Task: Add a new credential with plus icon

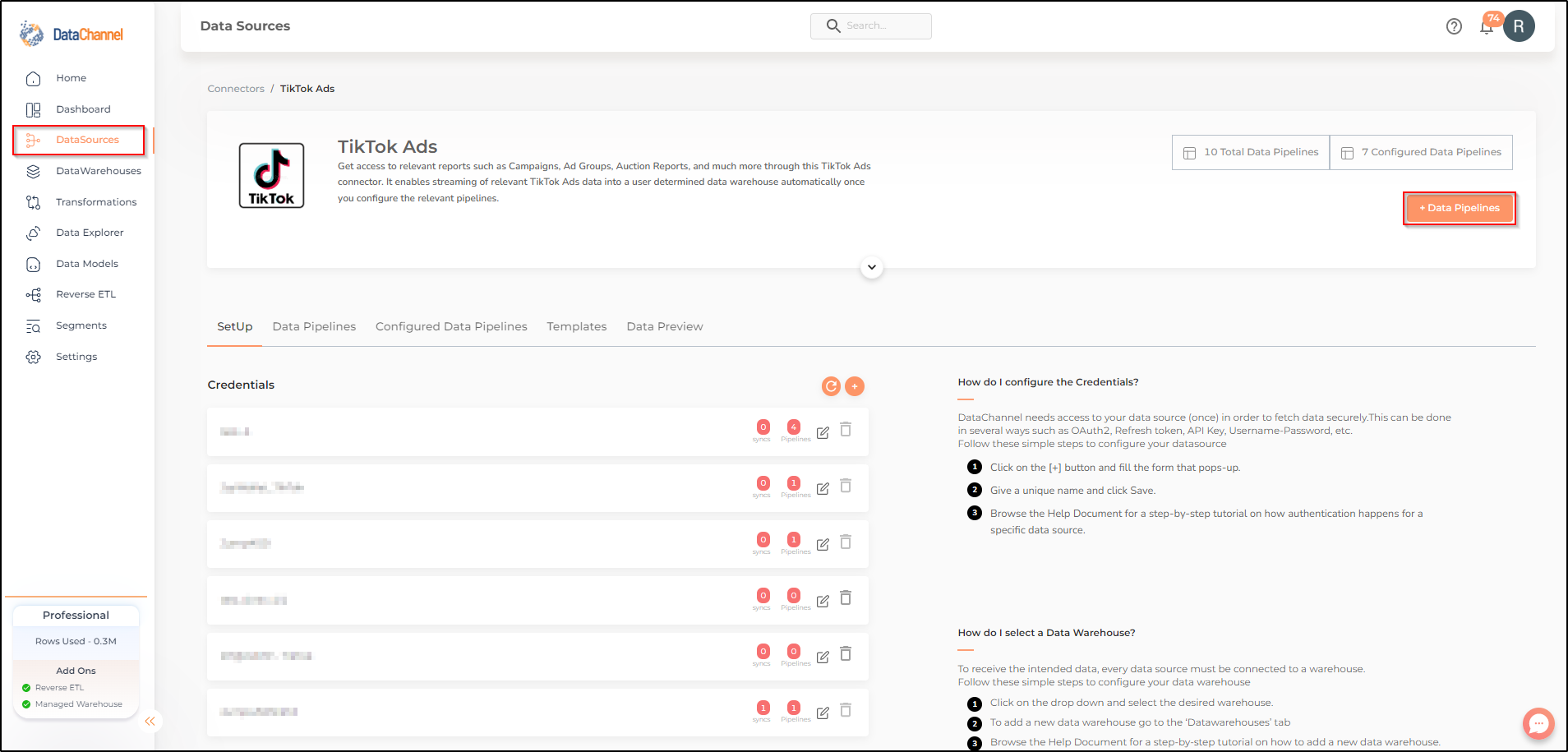Action: 855,386
